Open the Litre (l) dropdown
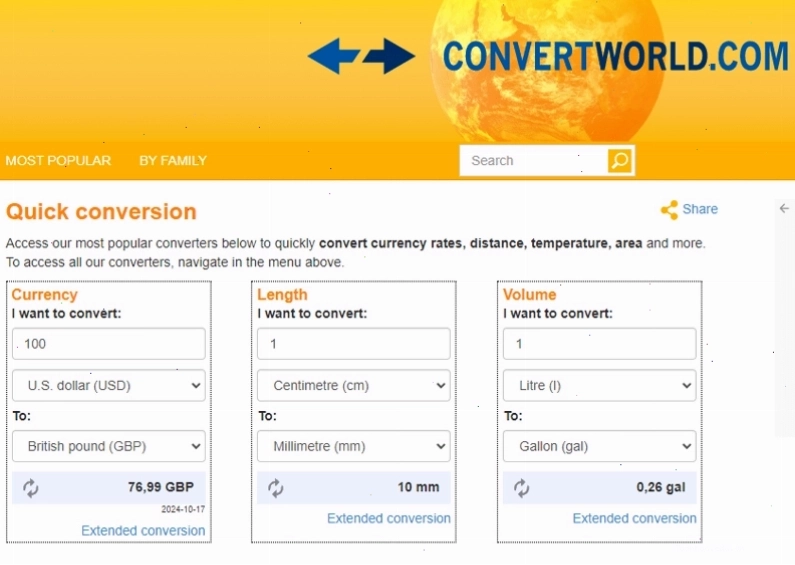This screenshot has height=565, width=795. [600, 385]
